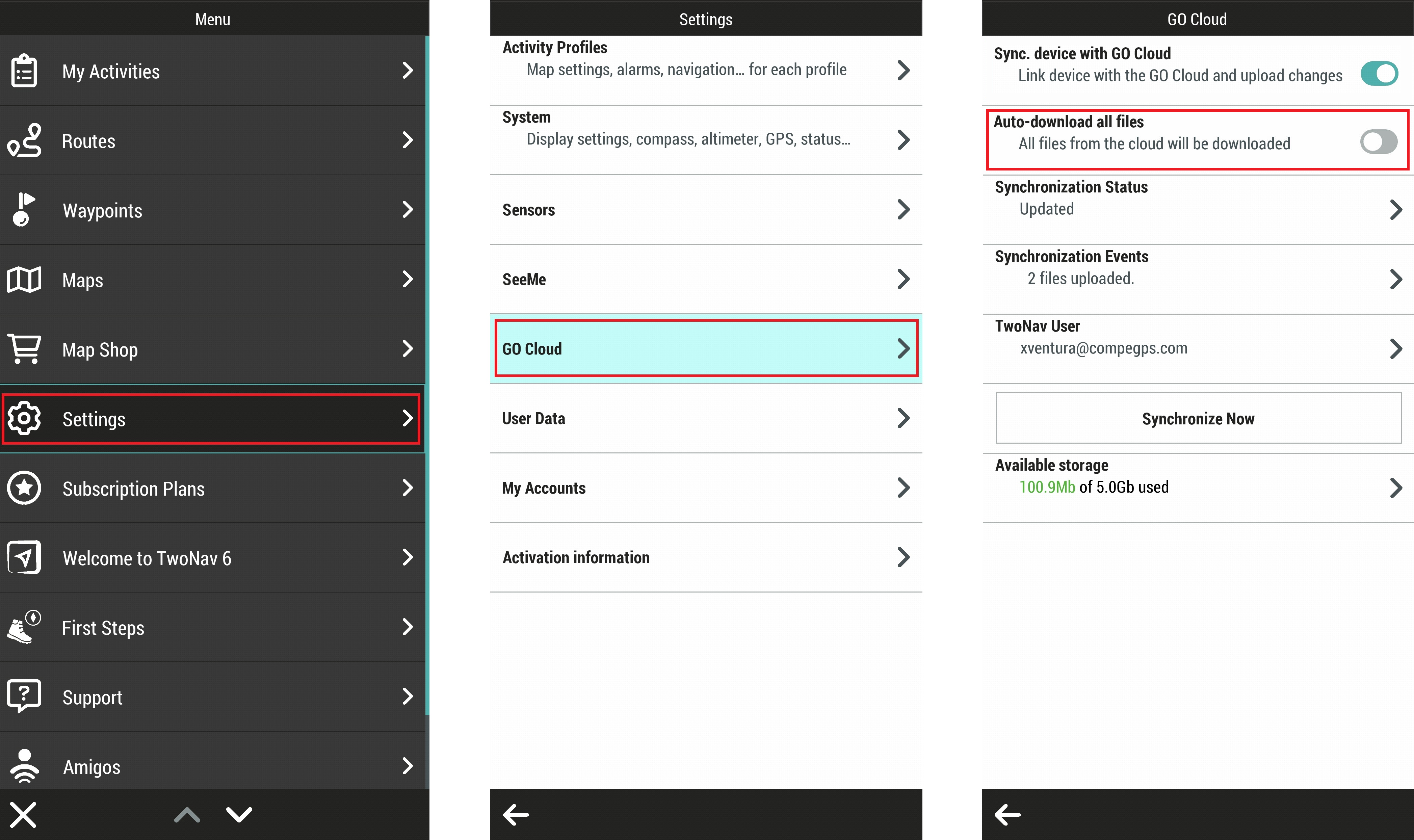1414x840 pixels.
Task: Click the Sensors label text
Action: (x=529, y=210)
